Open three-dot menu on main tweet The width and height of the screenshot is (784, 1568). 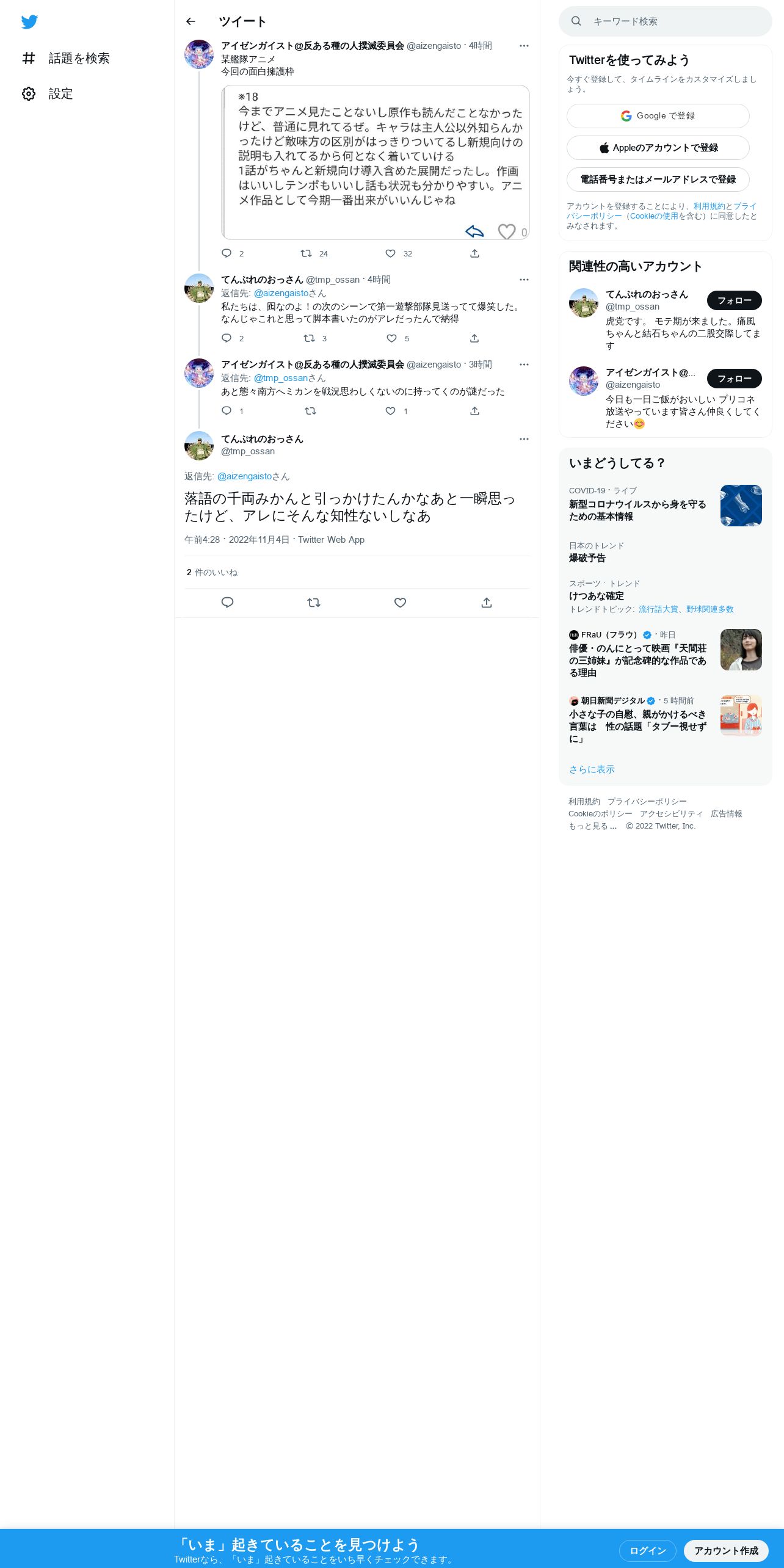point(524,439)
